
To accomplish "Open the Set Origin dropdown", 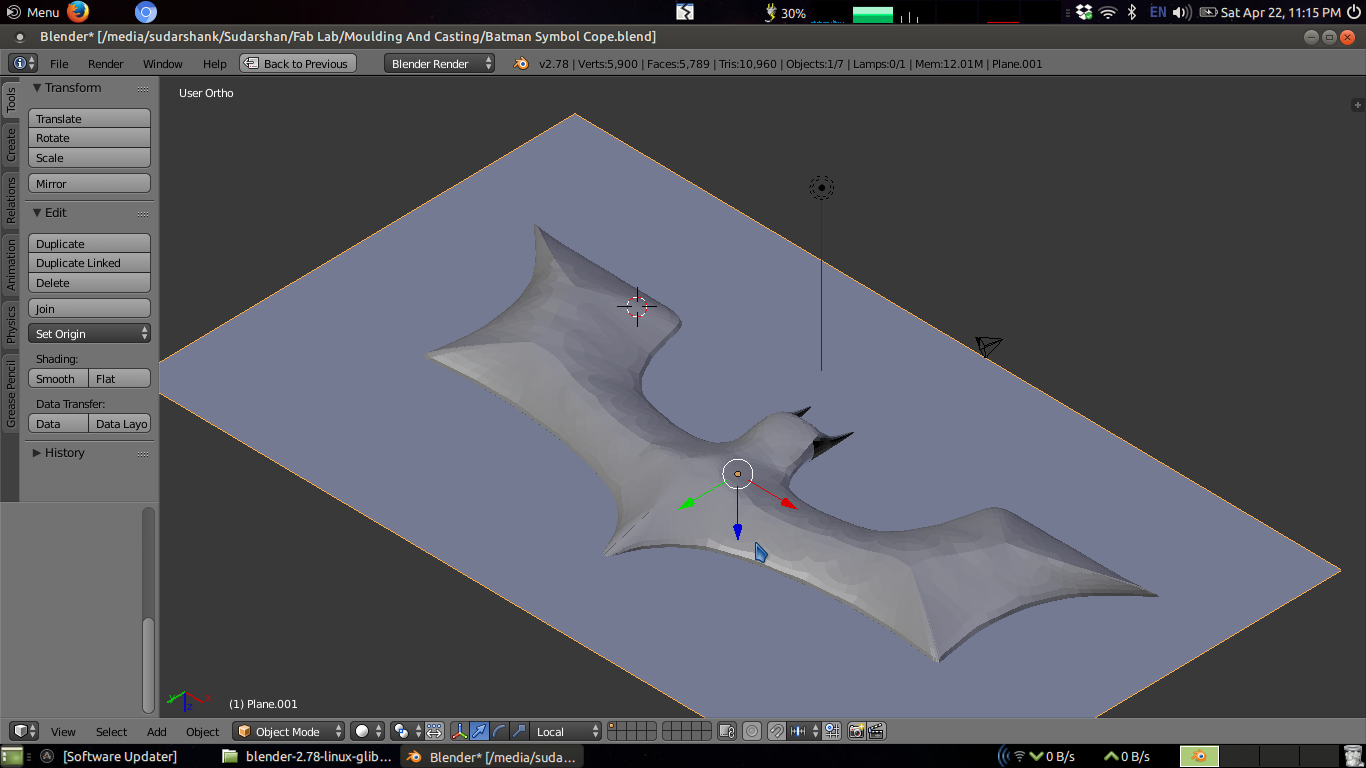I will tap(90, 334).
